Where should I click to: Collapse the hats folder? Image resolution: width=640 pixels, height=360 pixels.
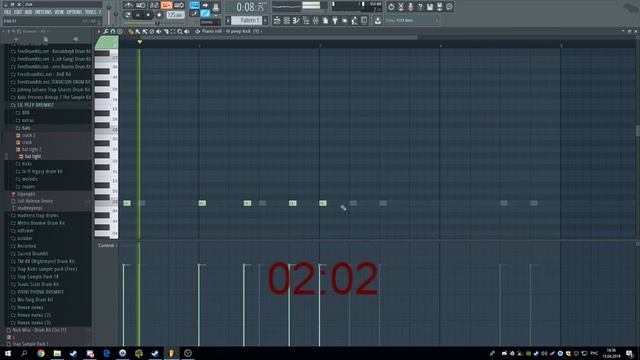click(x=26, y=128)
